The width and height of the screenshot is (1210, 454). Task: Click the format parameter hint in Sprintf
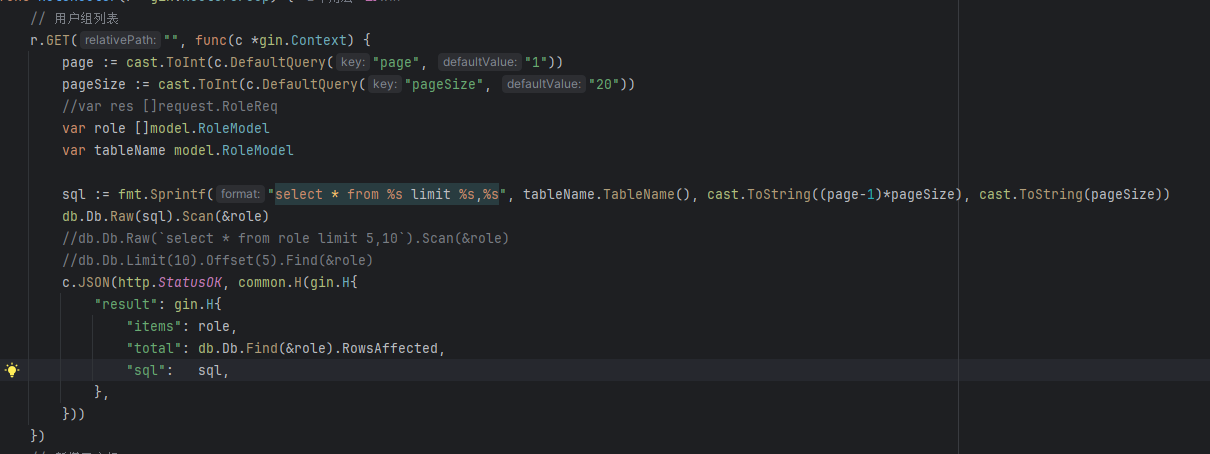click(x=241, y=194)
